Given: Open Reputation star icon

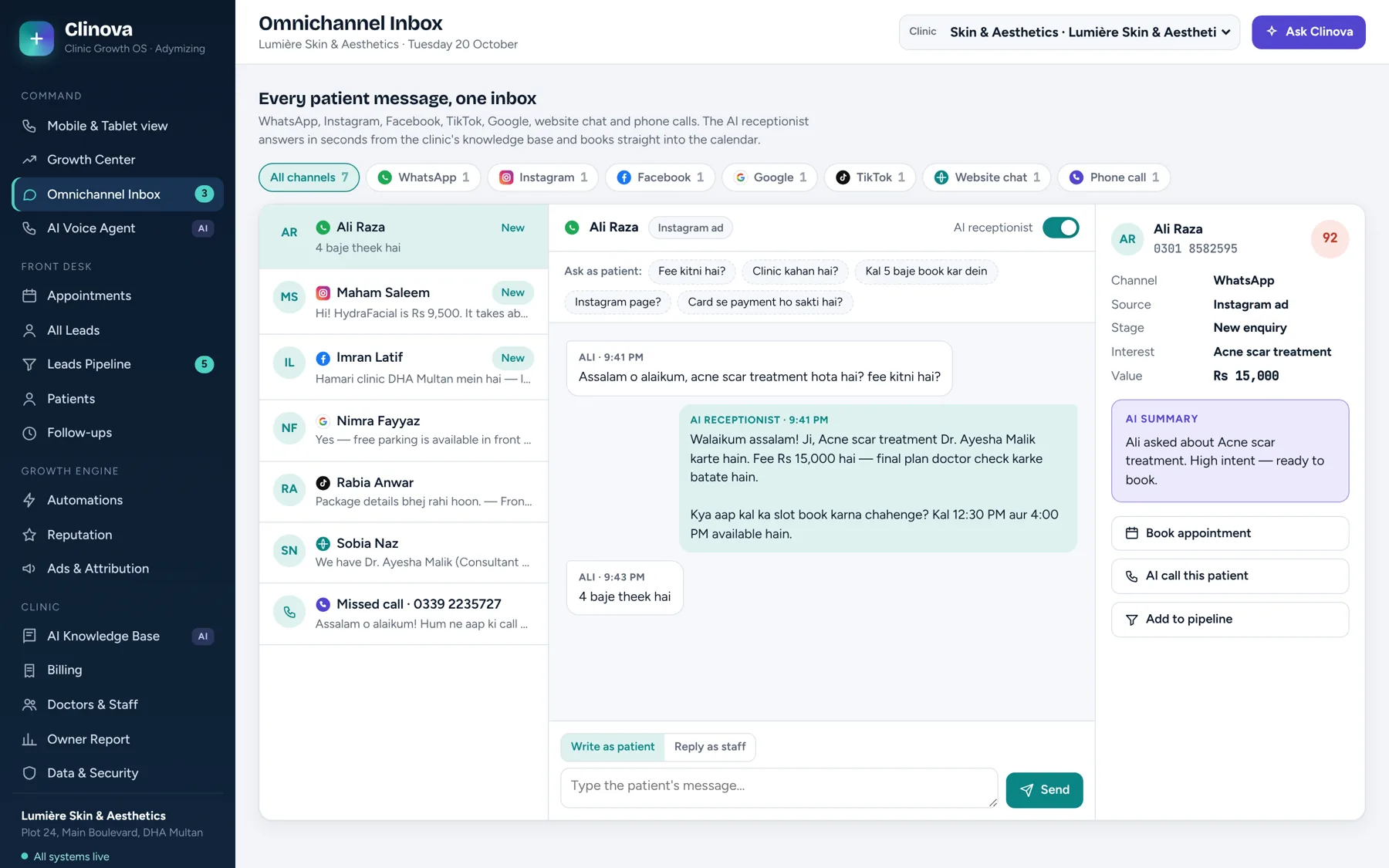Looking at the screenshot, I should 29,535.
